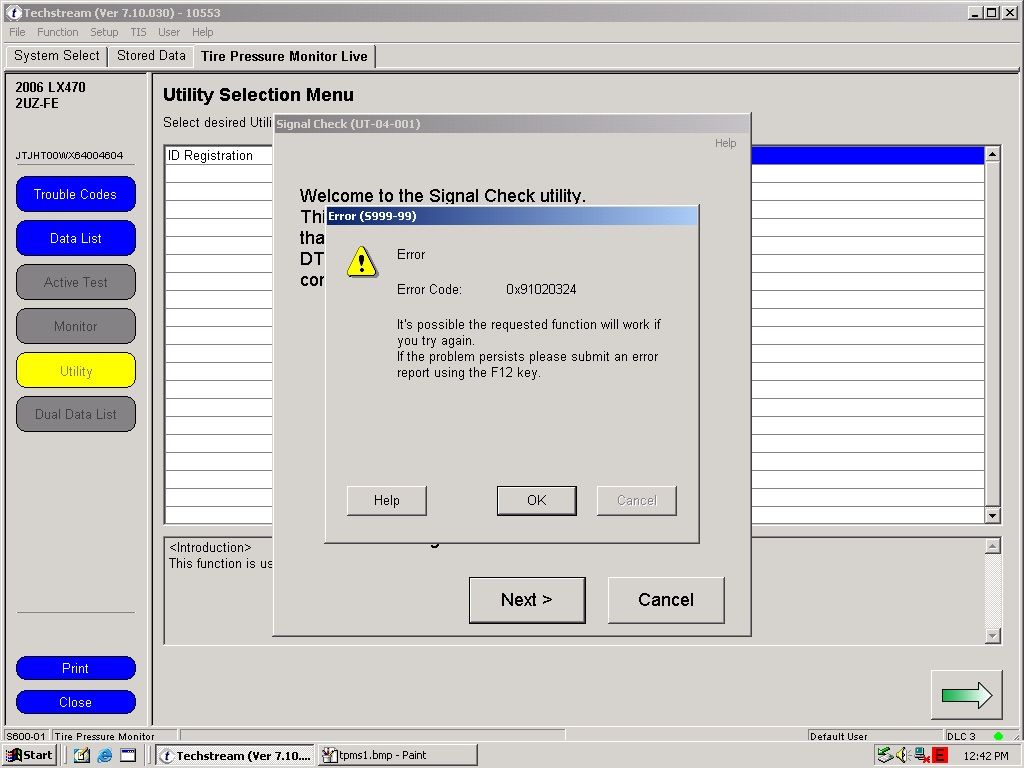Switch to Stored Data tab

152,56
